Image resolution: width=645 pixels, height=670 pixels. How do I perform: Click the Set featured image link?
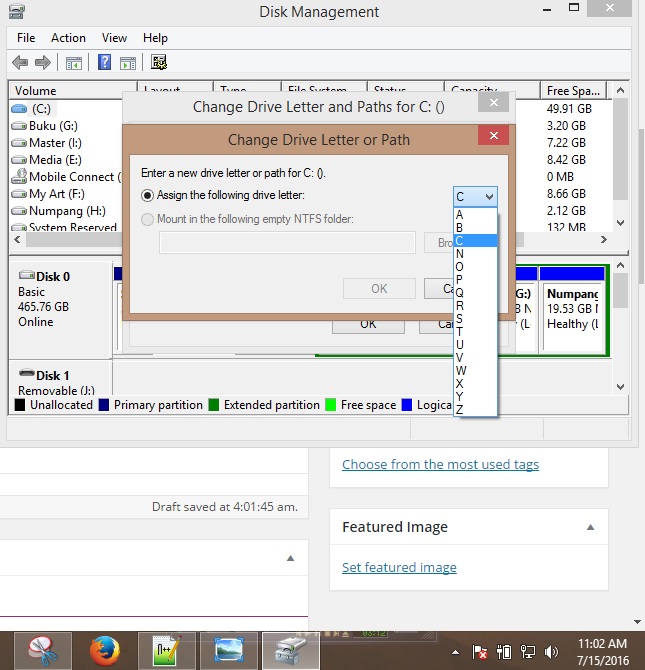pyautogui.click(x=399, y=567)
